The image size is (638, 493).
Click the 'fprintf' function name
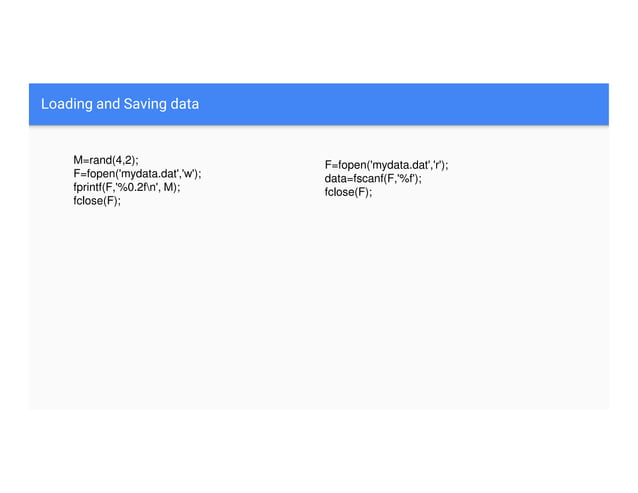click(87, 187)
